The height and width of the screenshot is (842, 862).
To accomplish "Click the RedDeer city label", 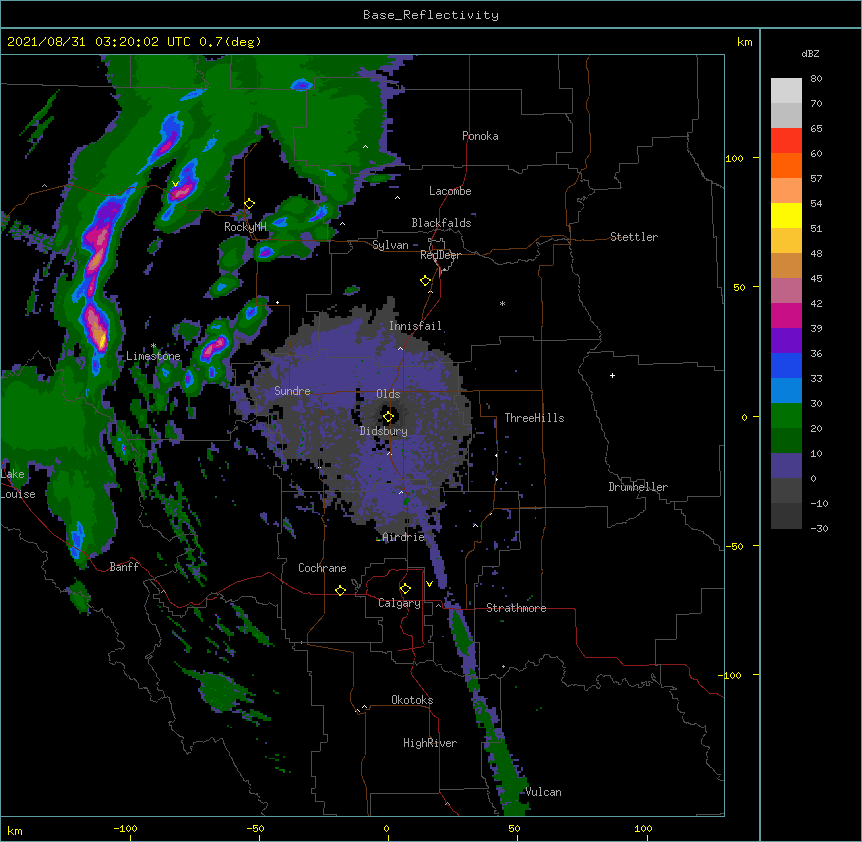I will 440,255.
